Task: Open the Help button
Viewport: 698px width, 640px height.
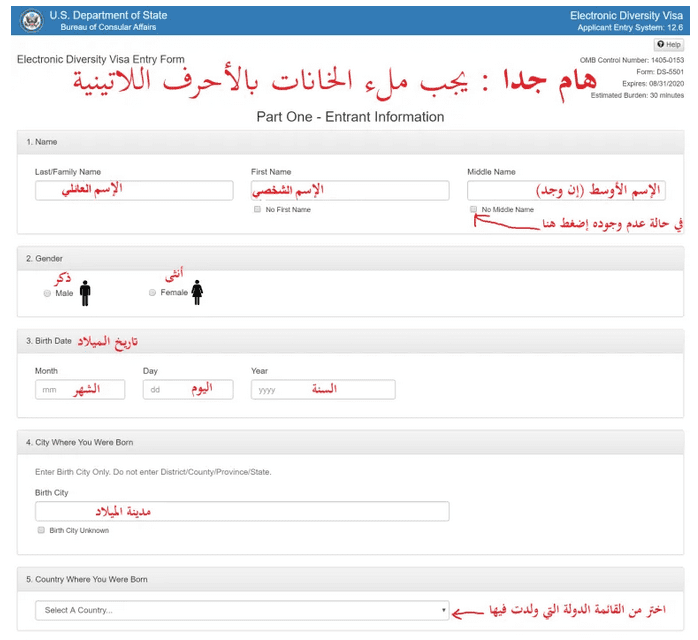Action: pyautogui.click(x=669, y=45)
